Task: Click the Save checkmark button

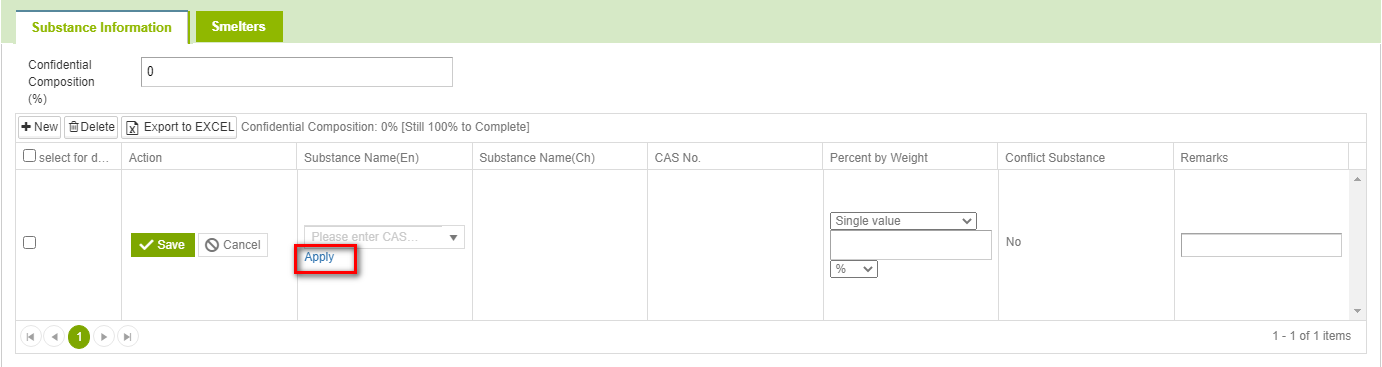Action: click(x=163, y=245)
